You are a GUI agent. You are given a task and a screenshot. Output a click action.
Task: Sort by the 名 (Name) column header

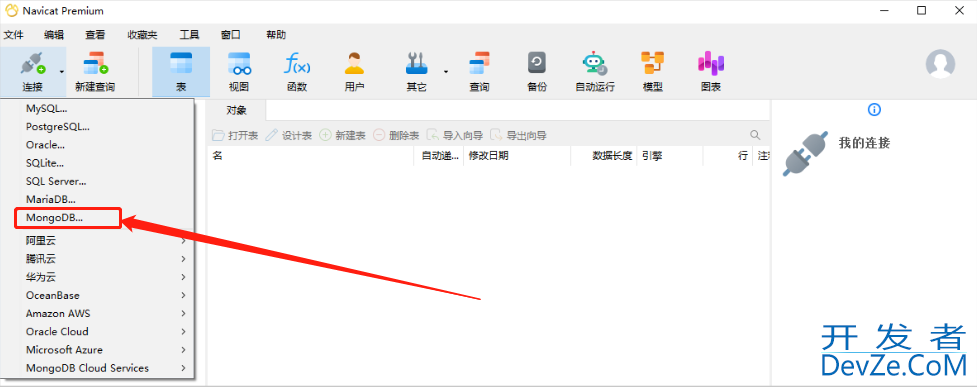click(311, 156)
